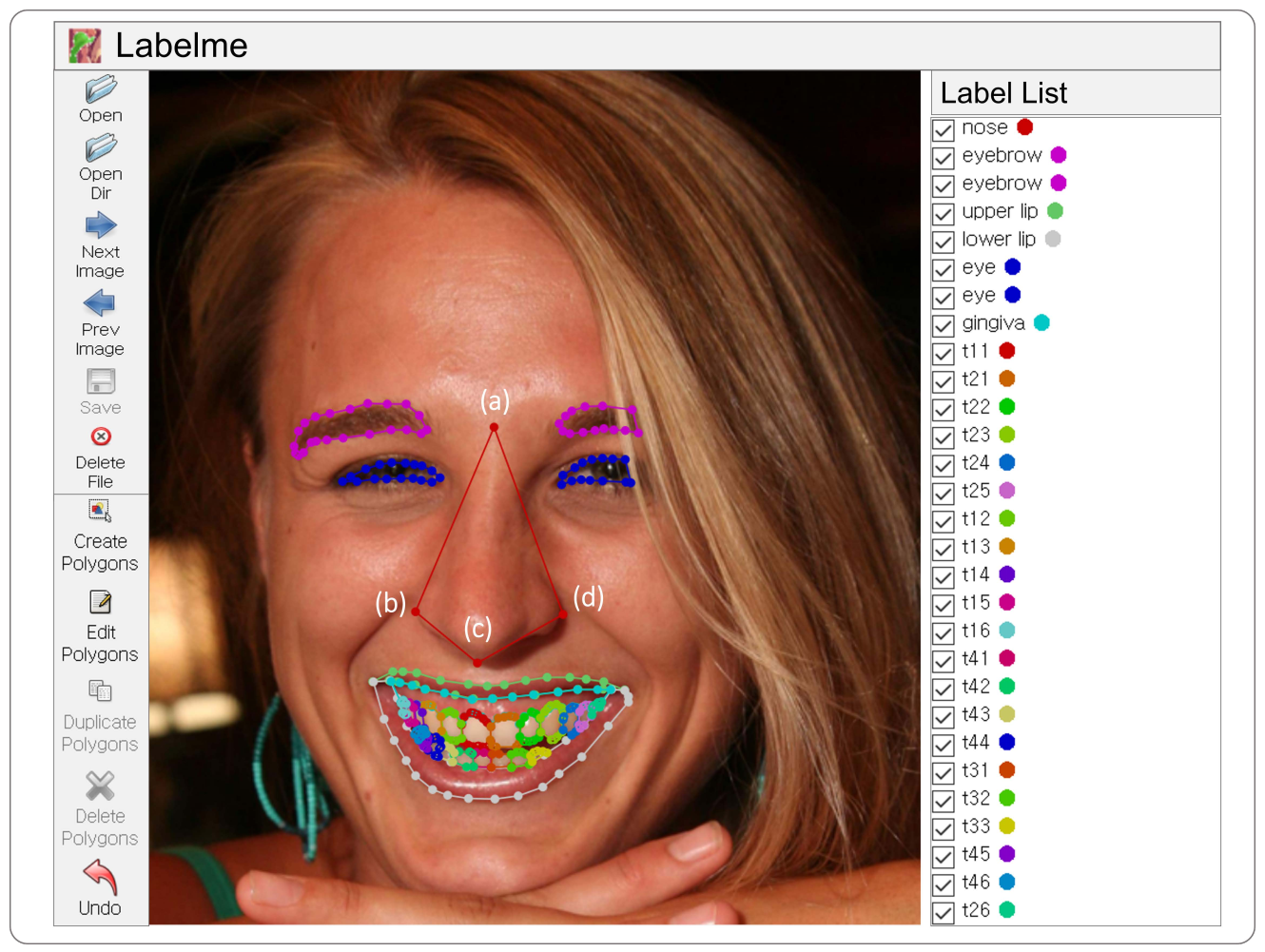
Task: Undo the last action
Action: [100, 877]
